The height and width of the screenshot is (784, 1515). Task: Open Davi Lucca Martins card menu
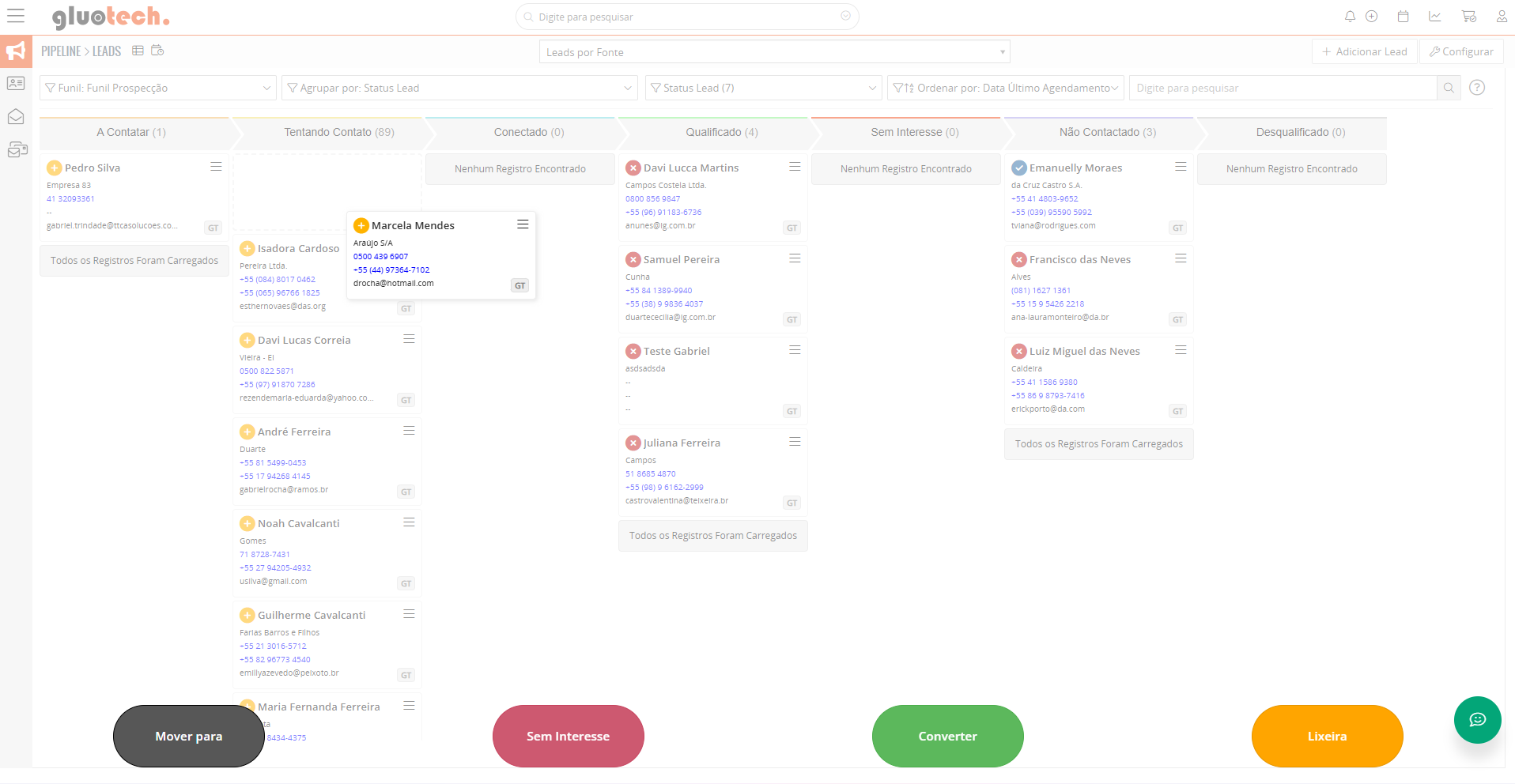795,167
